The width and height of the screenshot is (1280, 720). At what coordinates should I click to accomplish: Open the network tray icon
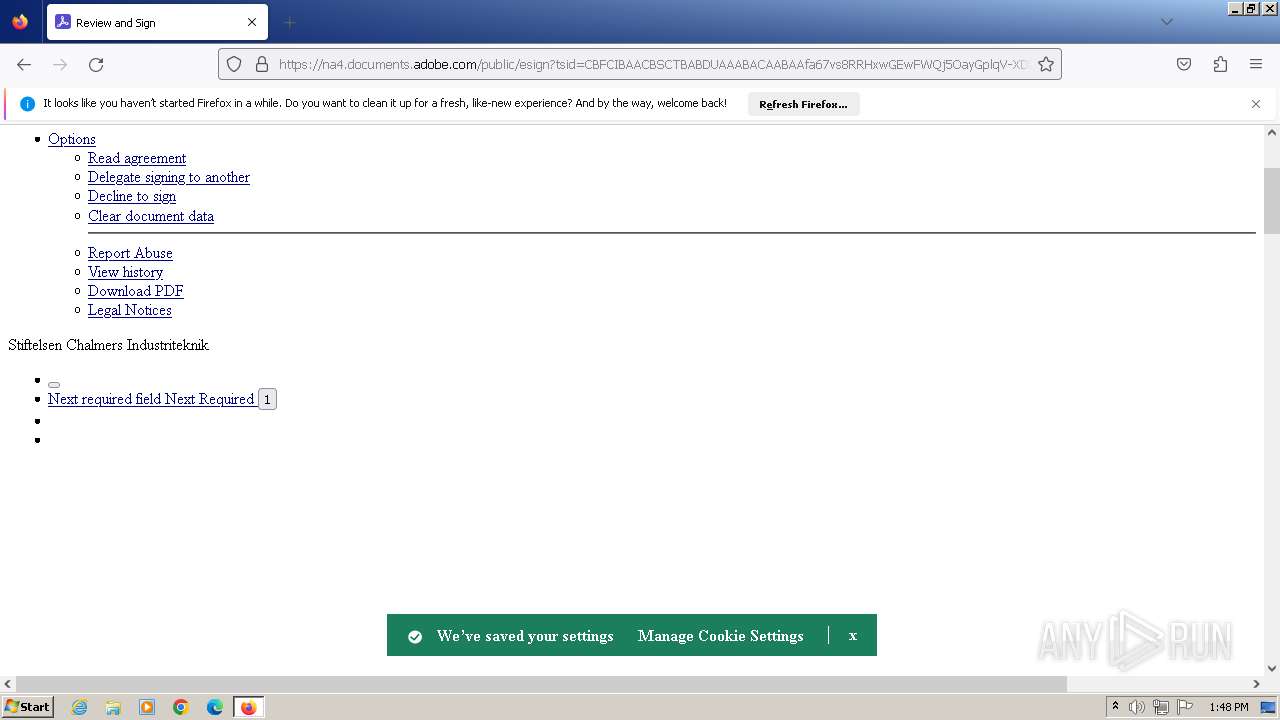1161,707
